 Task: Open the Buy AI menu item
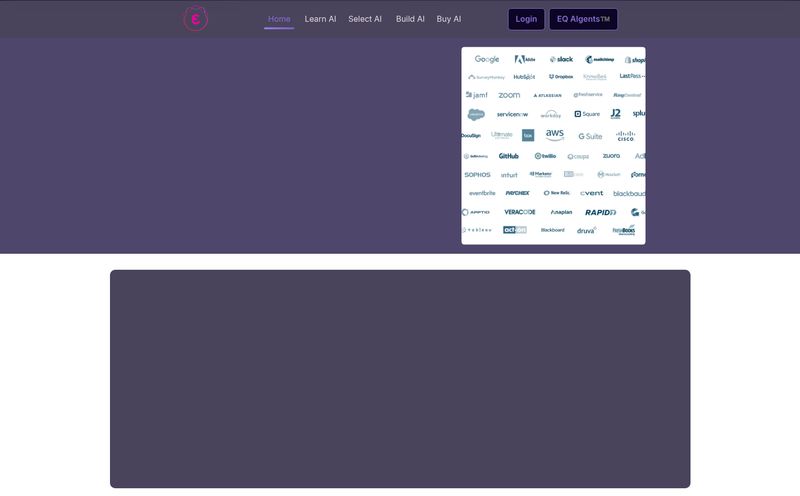pyautogui.click(x=449, y=19)
